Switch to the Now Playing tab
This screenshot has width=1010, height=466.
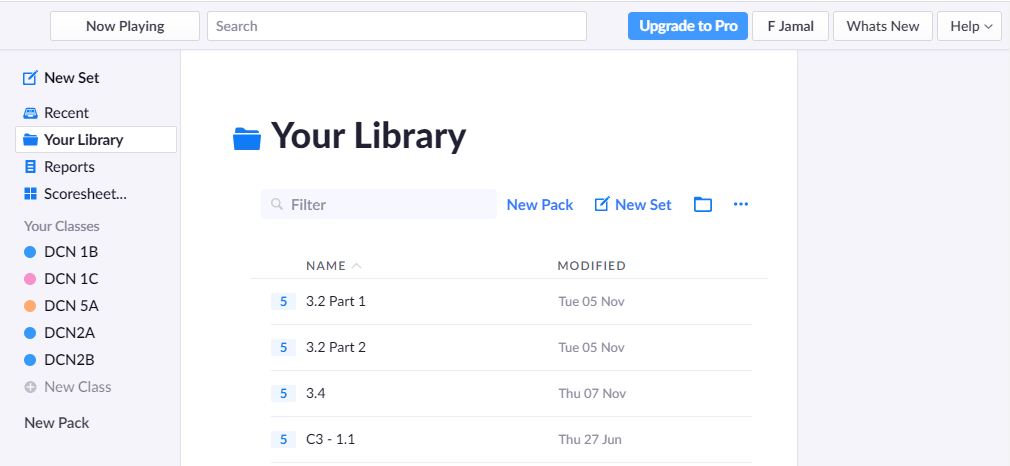coord(125,26)
